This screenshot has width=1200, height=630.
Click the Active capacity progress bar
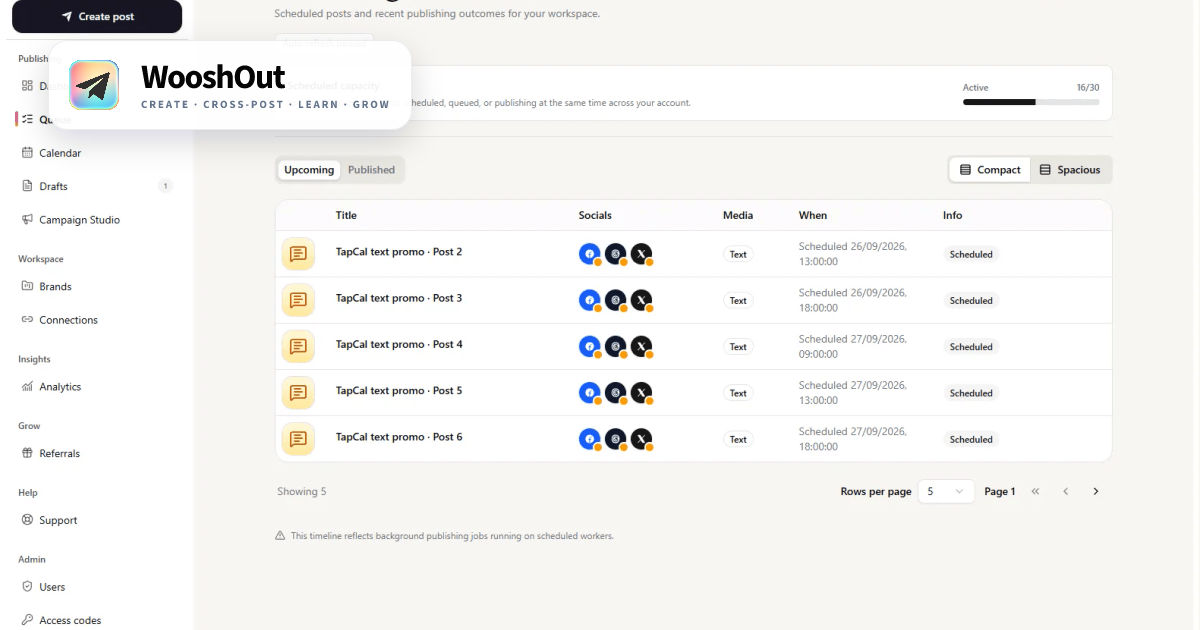tap(1031, 102)
